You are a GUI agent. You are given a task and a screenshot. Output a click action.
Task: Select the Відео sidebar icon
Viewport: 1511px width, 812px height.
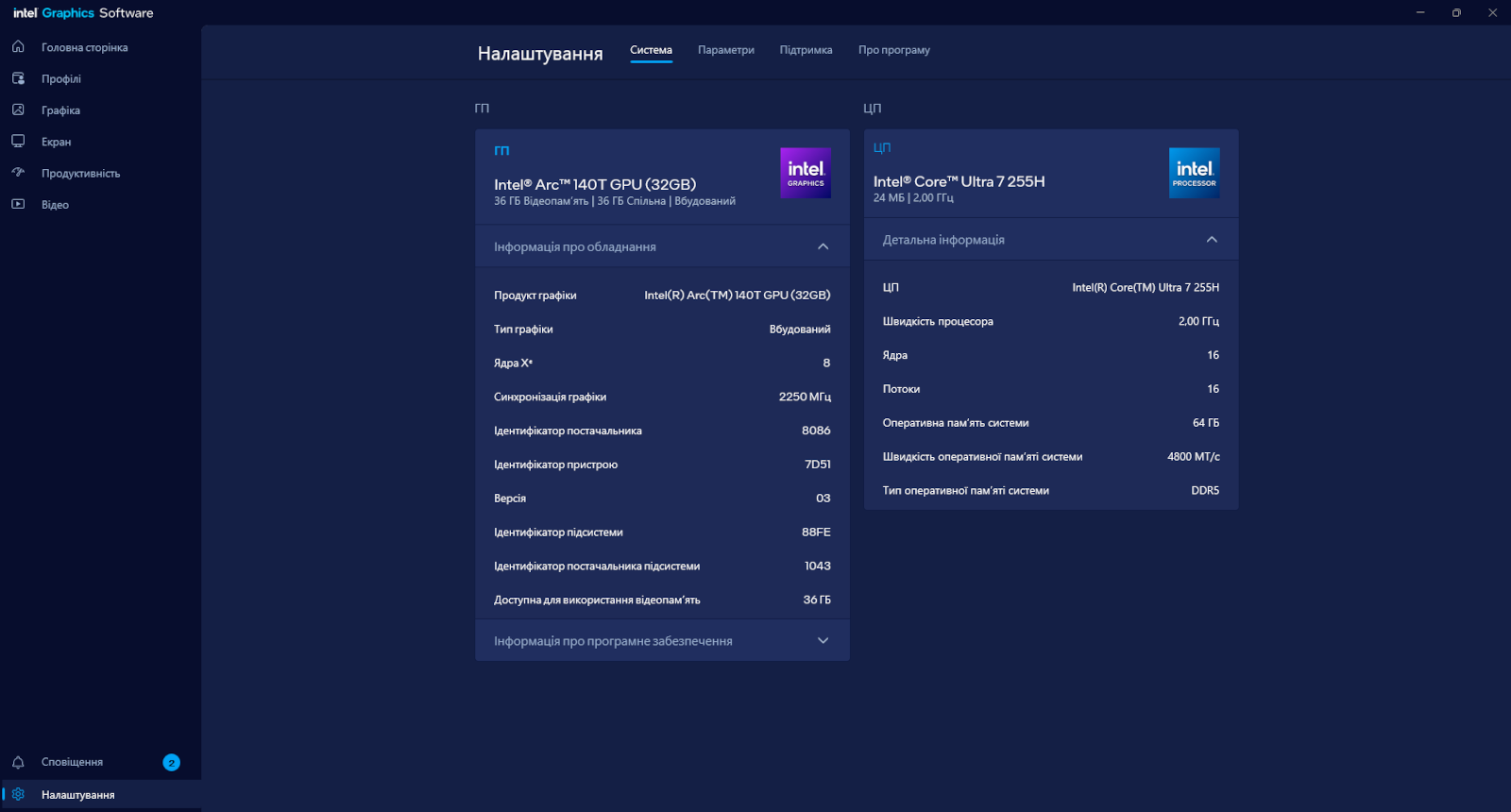18,204
